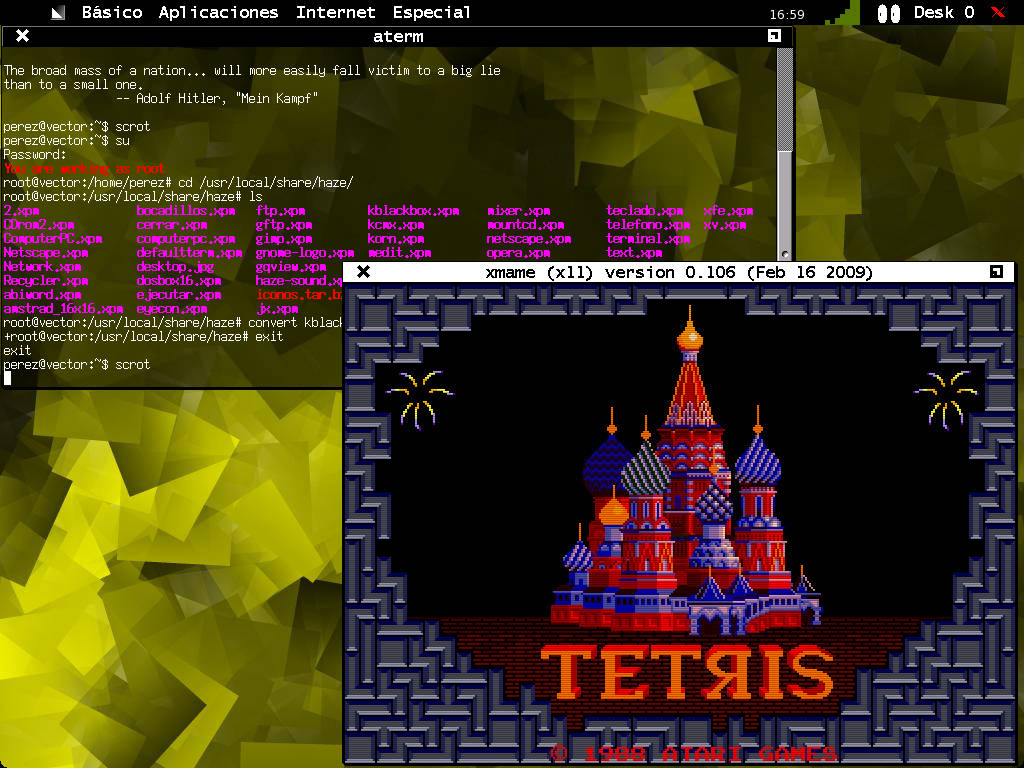Open the Internet menu
This screenshot has width=1024, height=768.
(335, 12)
